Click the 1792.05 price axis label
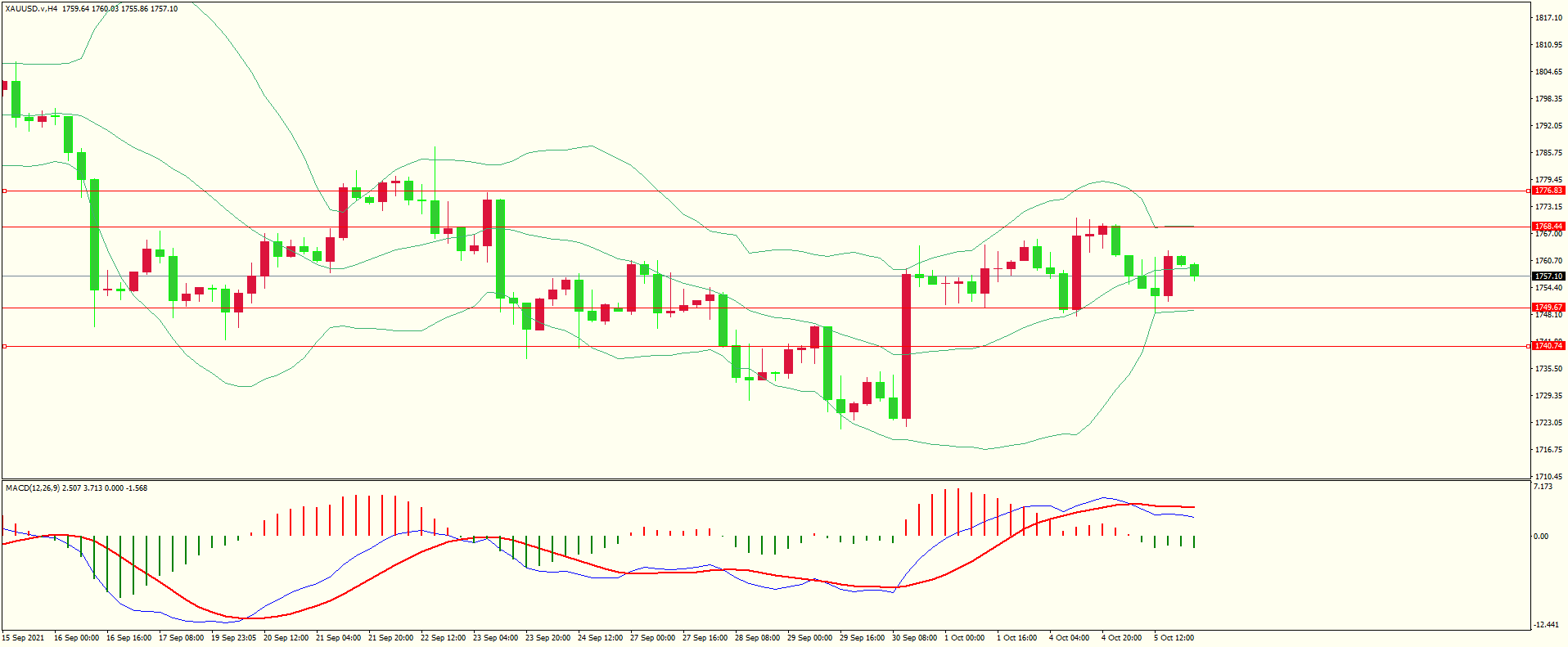This screenshot has width=1568, height=647. 1549,126
